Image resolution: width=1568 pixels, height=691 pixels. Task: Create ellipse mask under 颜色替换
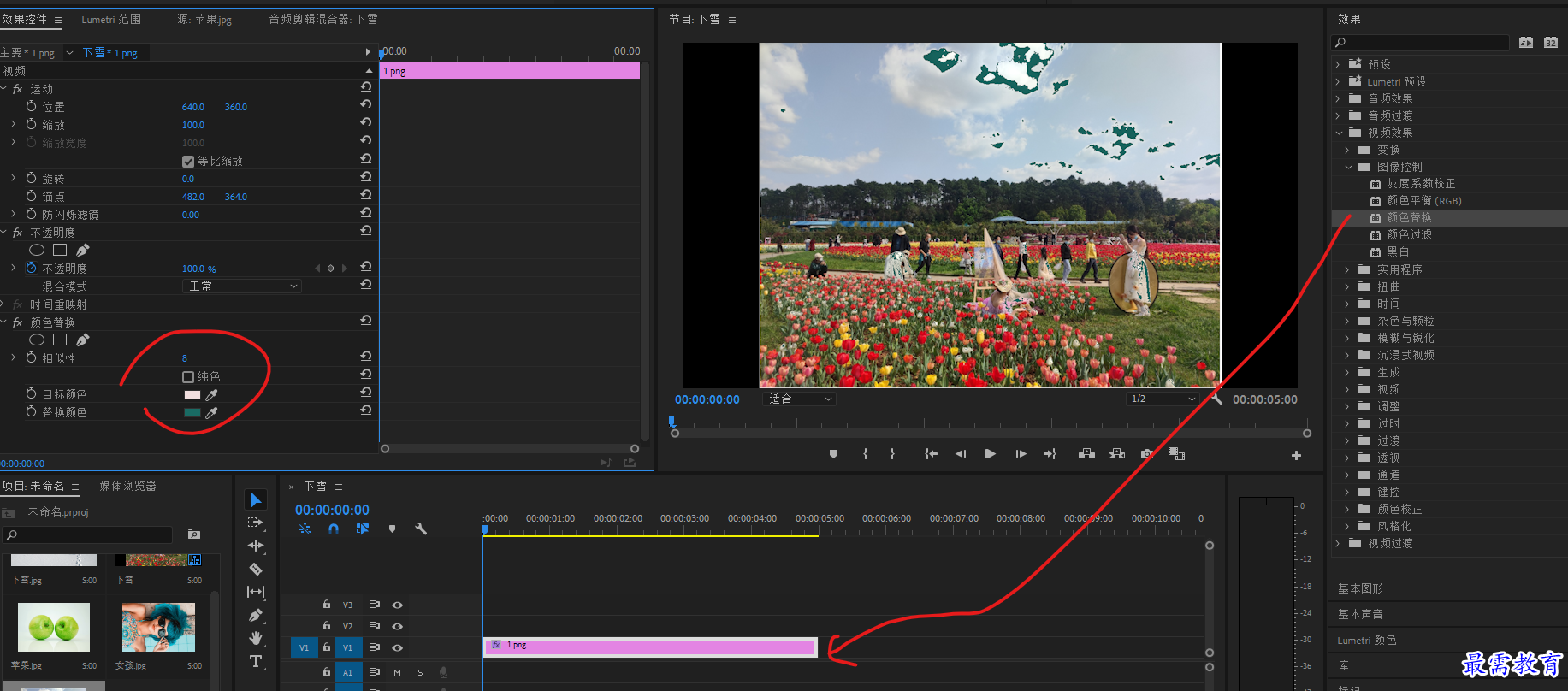37,340
